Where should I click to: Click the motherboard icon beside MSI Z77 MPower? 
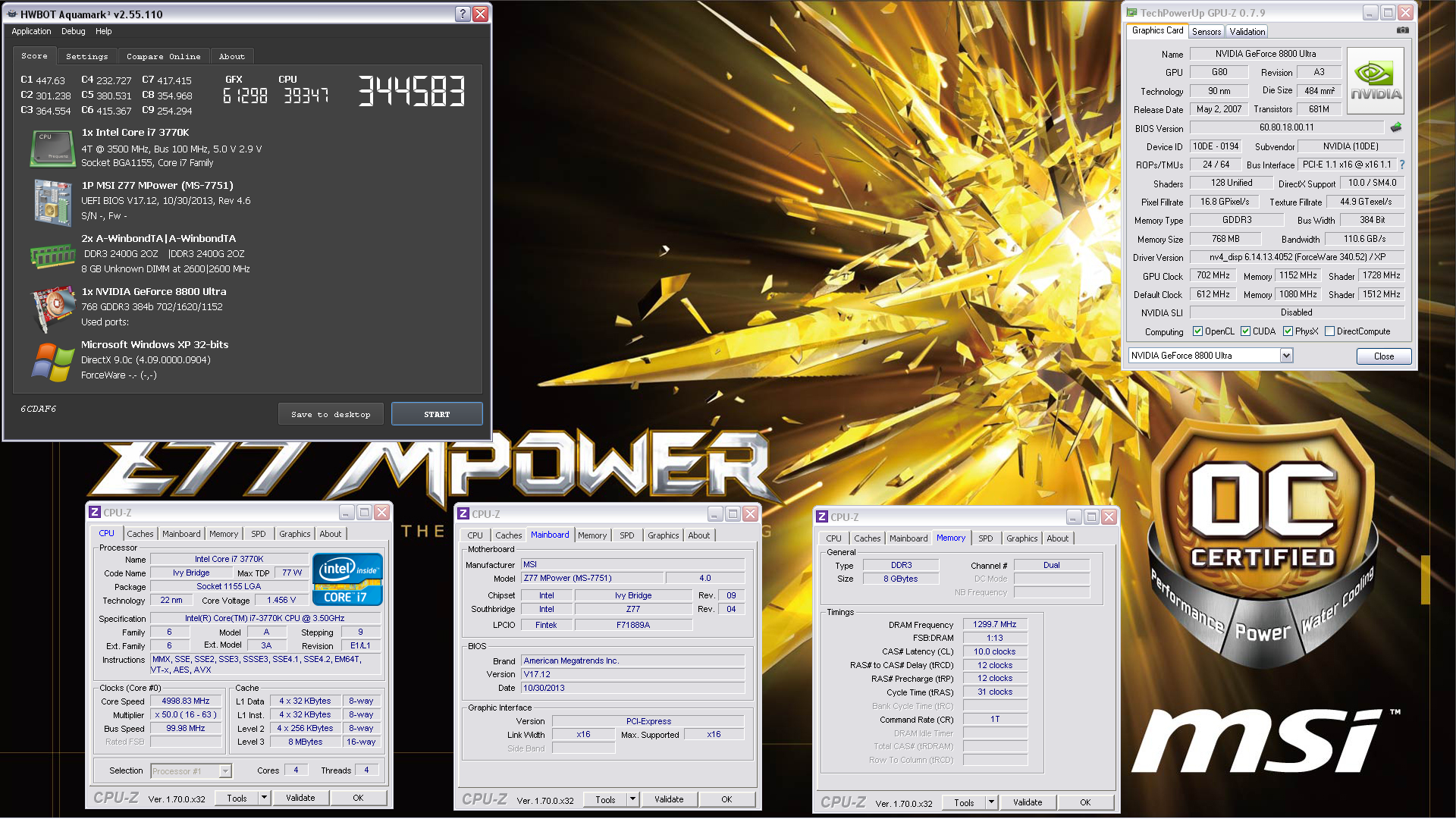pyautogui.click(x=52, y=202)
